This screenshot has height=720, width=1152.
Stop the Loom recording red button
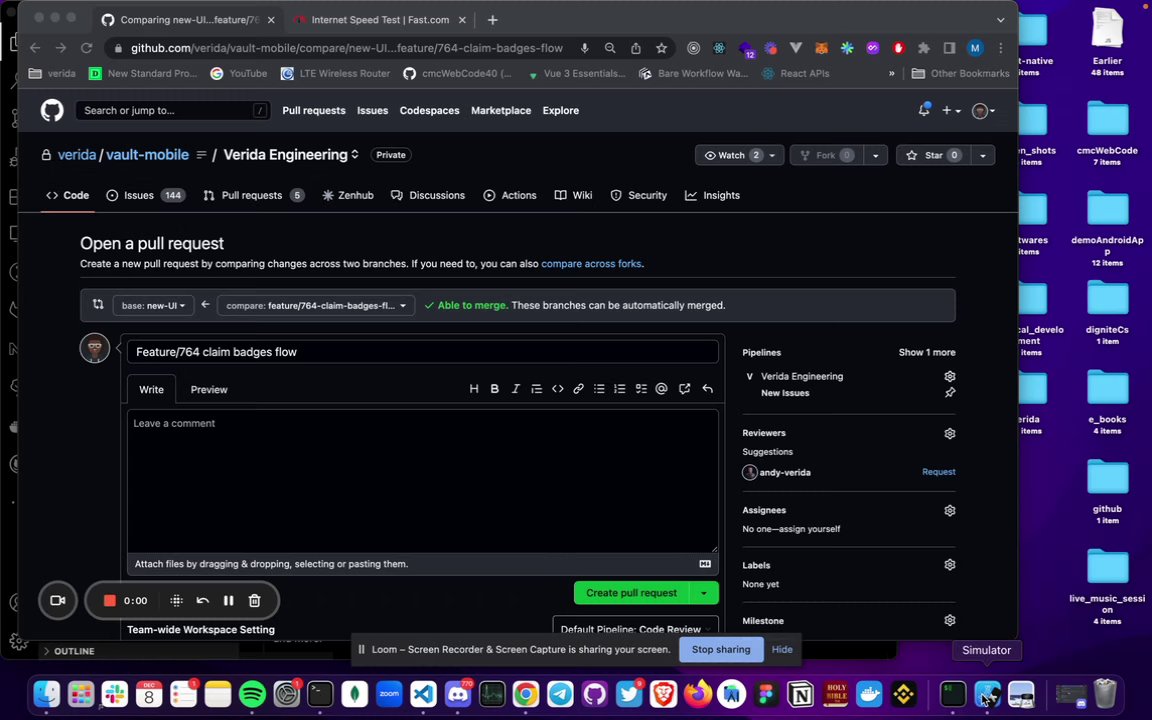(109, 600)
